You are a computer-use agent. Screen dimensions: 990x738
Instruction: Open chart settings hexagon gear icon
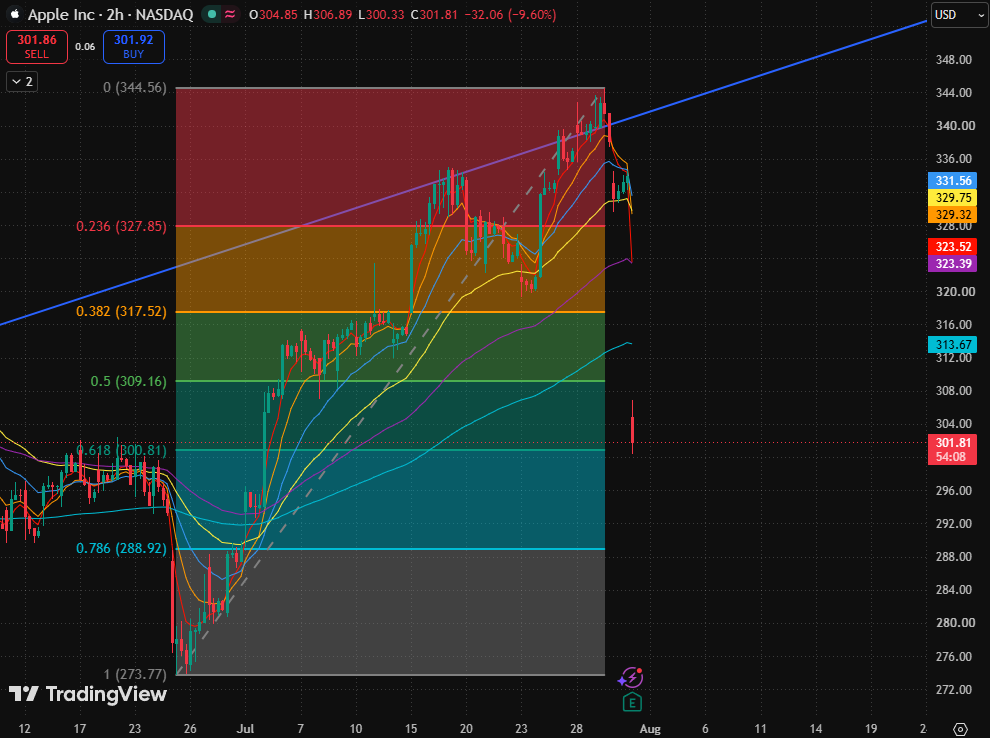click(960, 729)
